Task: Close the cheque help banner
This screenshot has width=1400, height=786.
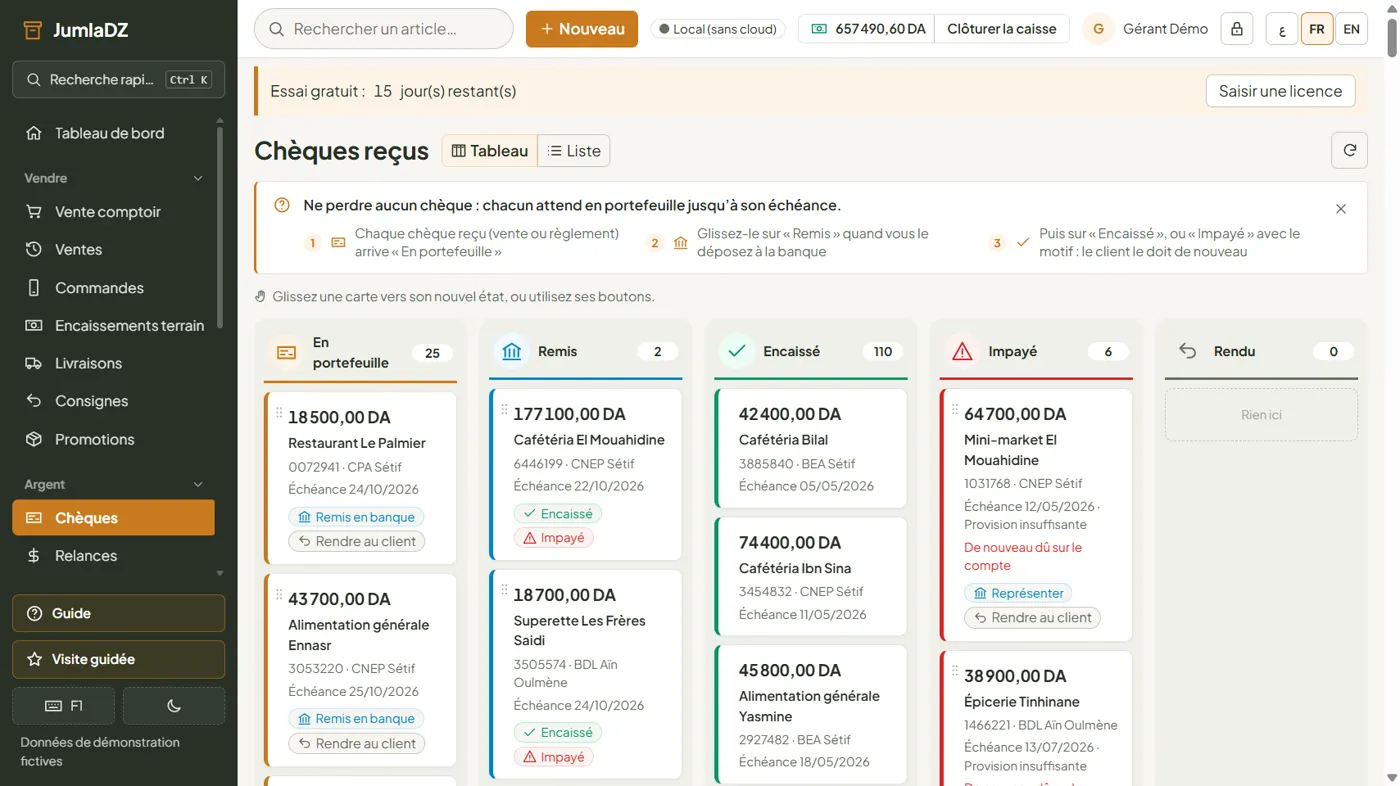Action: pos(1341,209)
